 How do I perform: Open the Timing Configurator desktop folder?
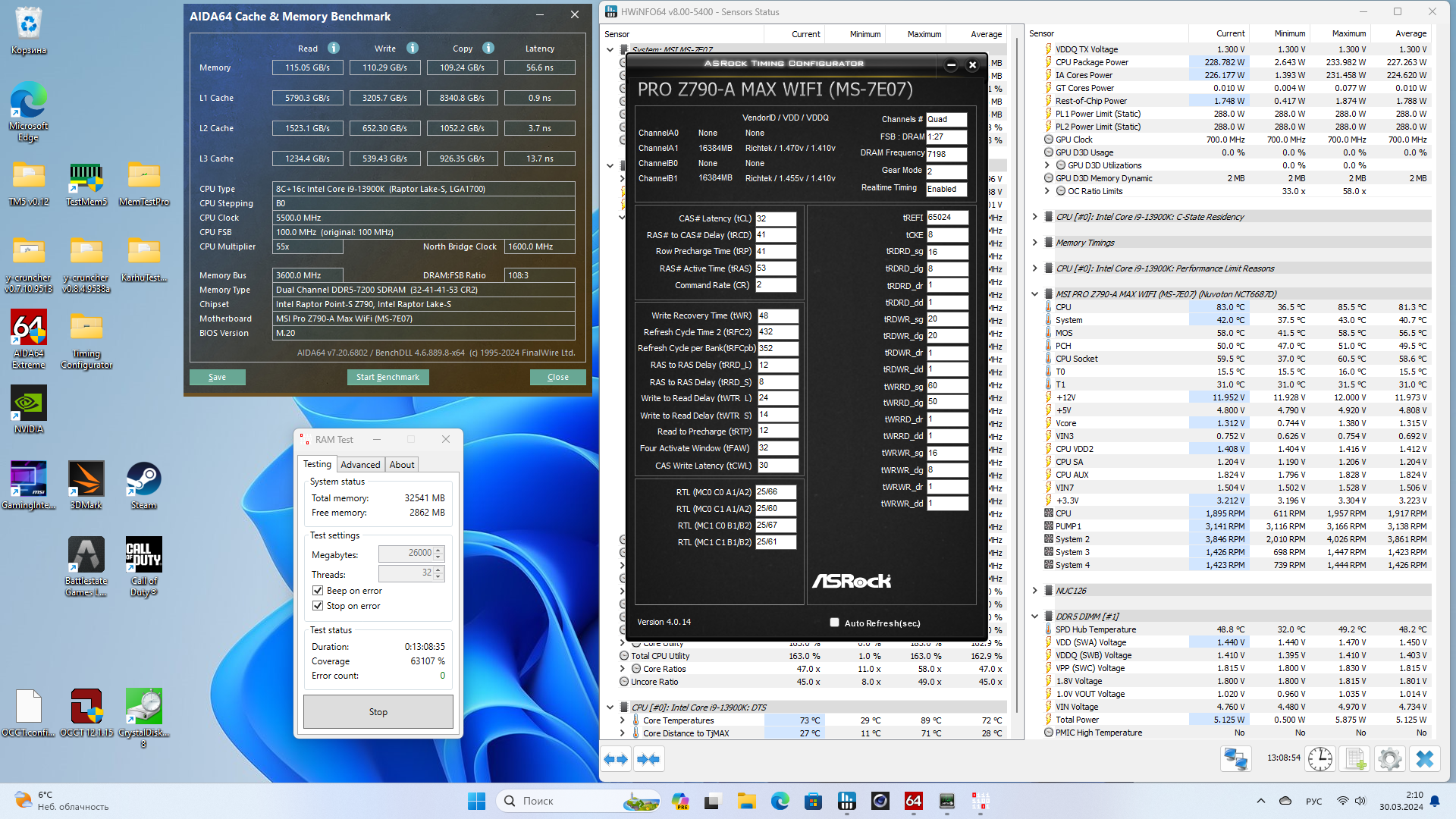pos(86,339)
